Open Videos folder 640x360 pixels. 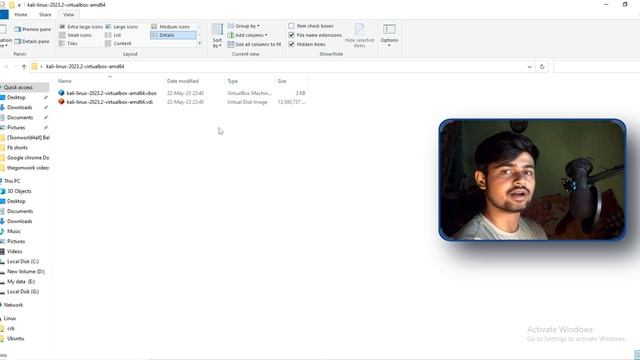[14, 251]
